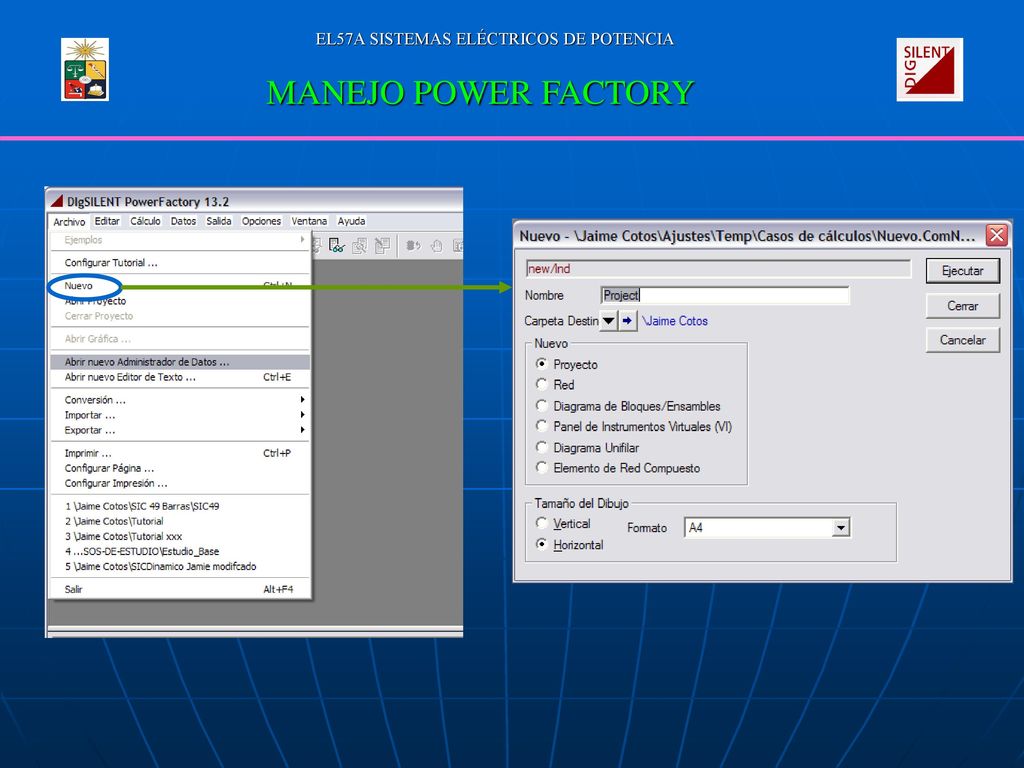Set drawing orientation to Horizontal
Screen dimensions: 1024x768
click(x=541, y=544)
